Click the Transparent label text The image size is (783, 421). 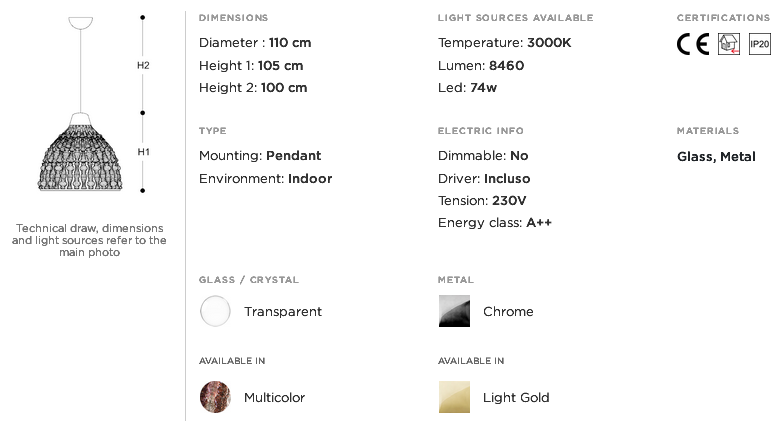pos(283,312)
